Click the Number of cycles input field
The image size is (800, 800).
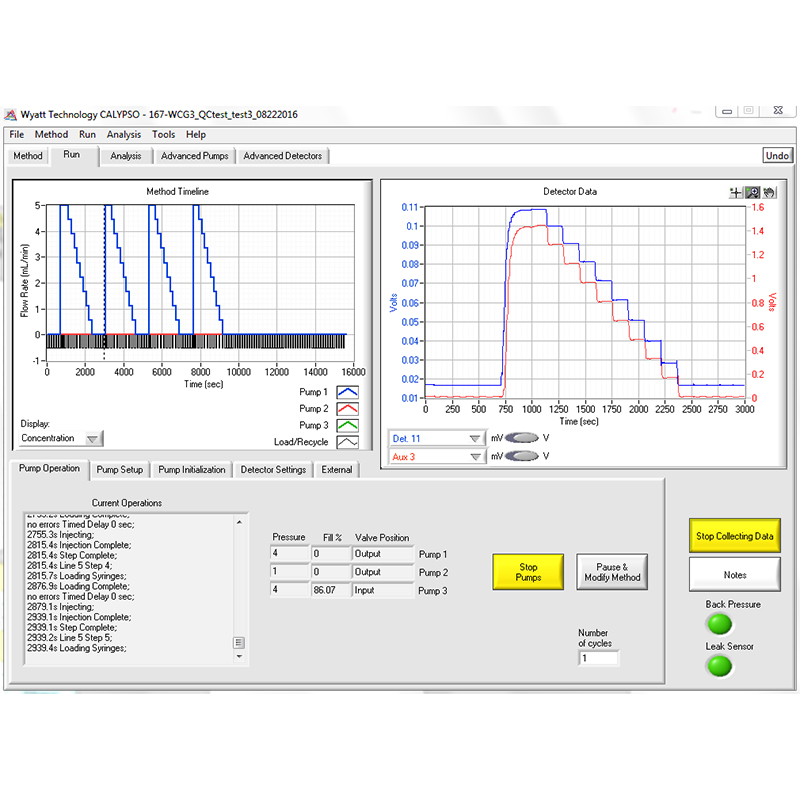(598, 658)
